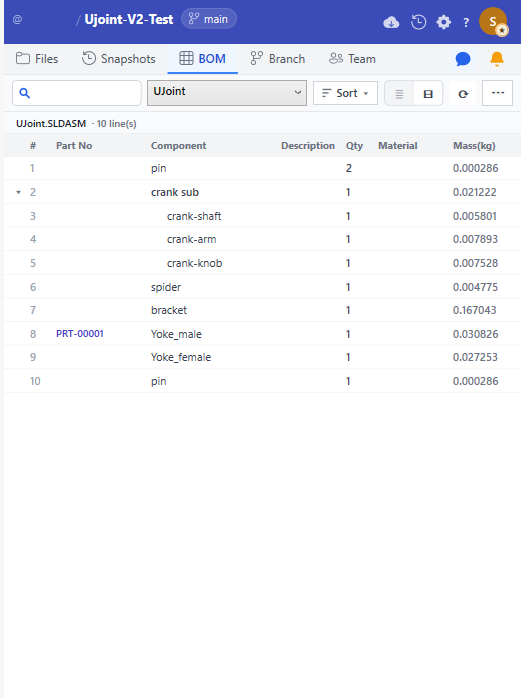This screenshot has width=521, height=698.
Task: Open user avatar S menu
Action: (493, 21)
